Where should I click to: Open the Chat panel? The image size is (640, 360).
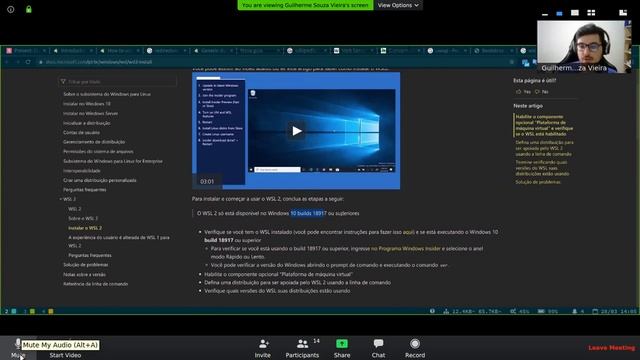(x=378, y=348)
